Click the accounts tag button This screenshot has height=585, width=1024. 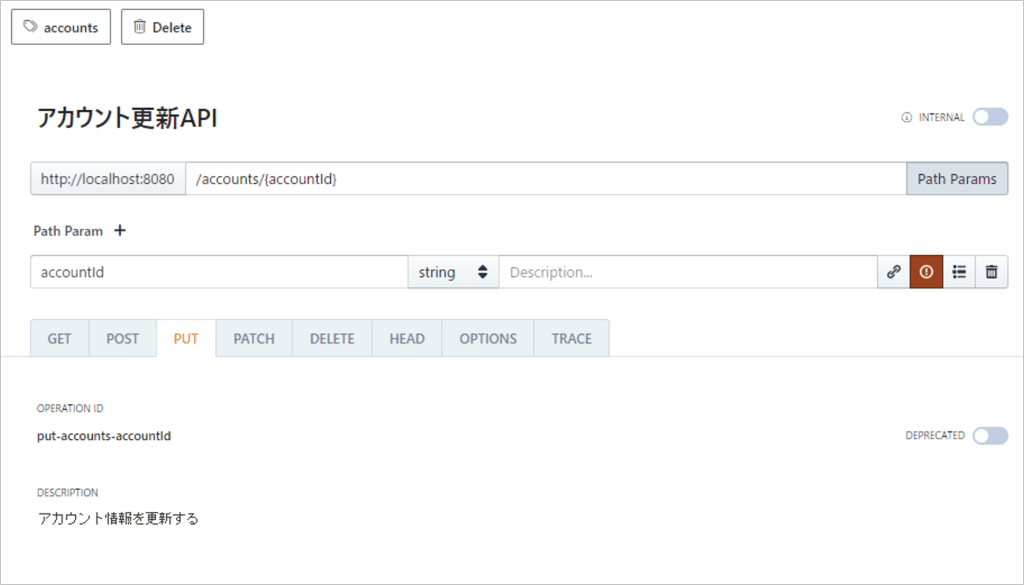click(61, 28)
